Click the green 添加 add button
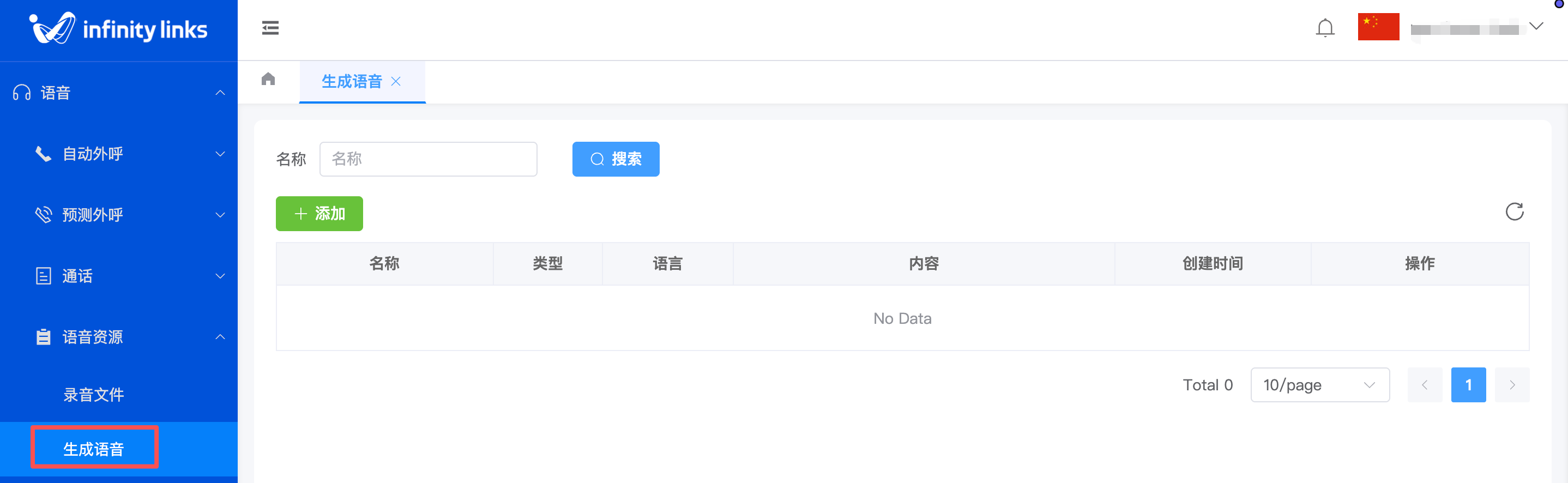The width and height of the screenshot is (1568, 483). click(x=319, y=214)
